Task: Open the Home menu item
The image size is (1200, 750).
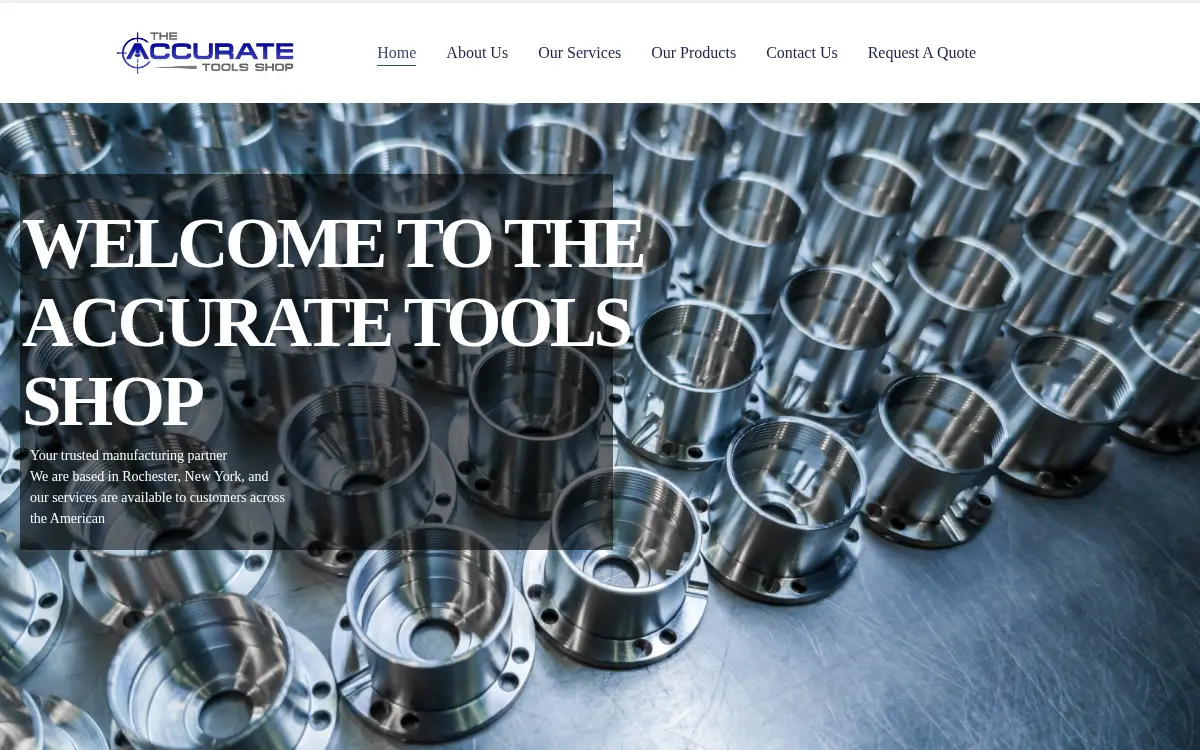Action: tap(396, 53)
